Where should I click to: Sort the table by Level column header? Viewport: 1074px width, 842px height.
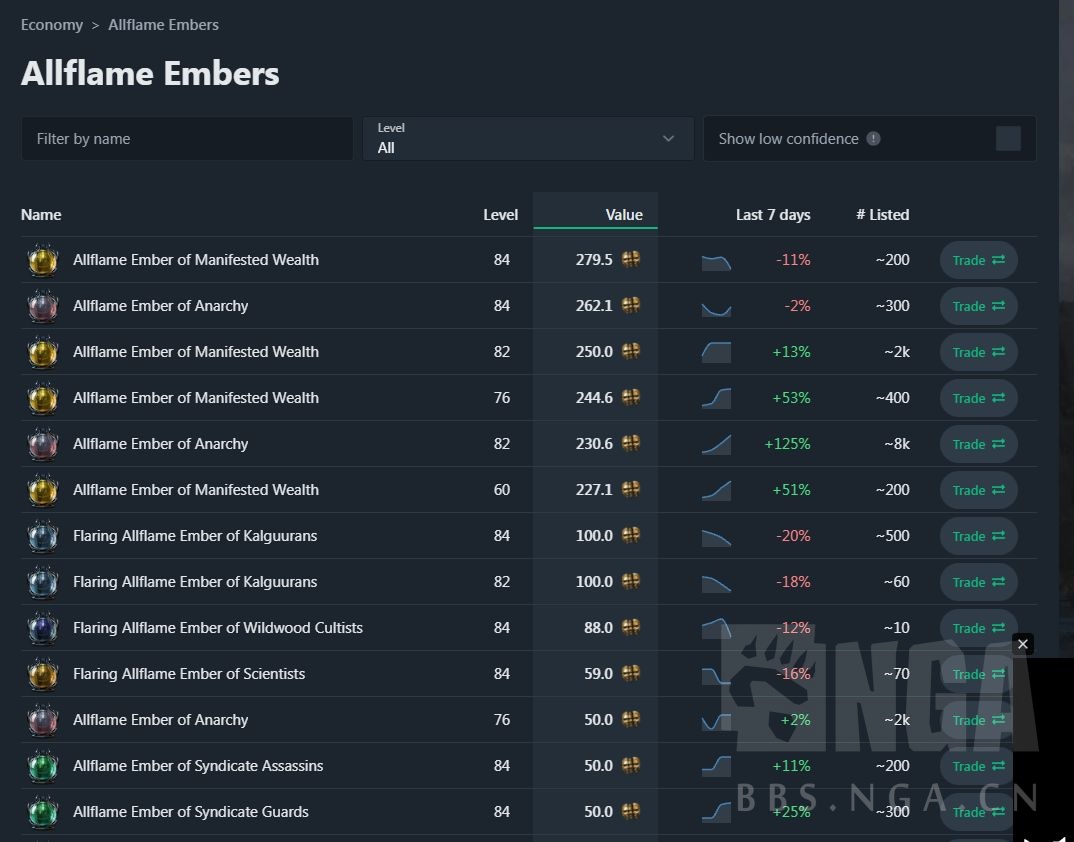tap(500, 215)
